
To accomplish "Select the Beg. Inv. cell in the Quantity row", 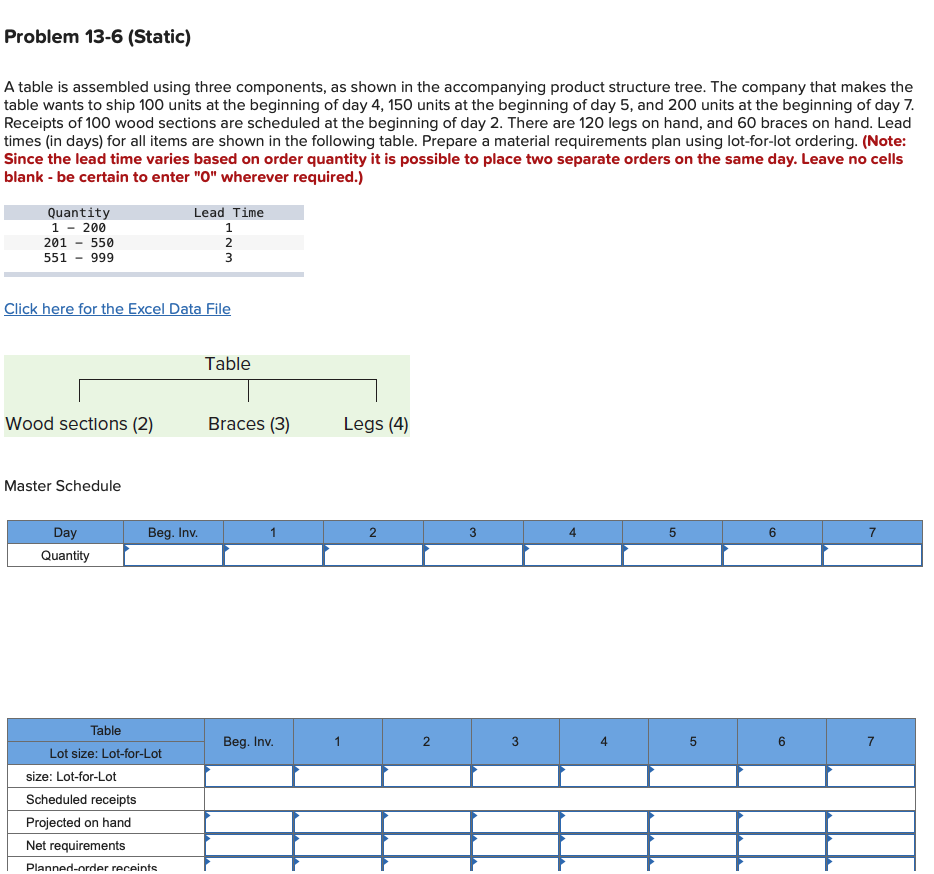I will pos(172,555).
